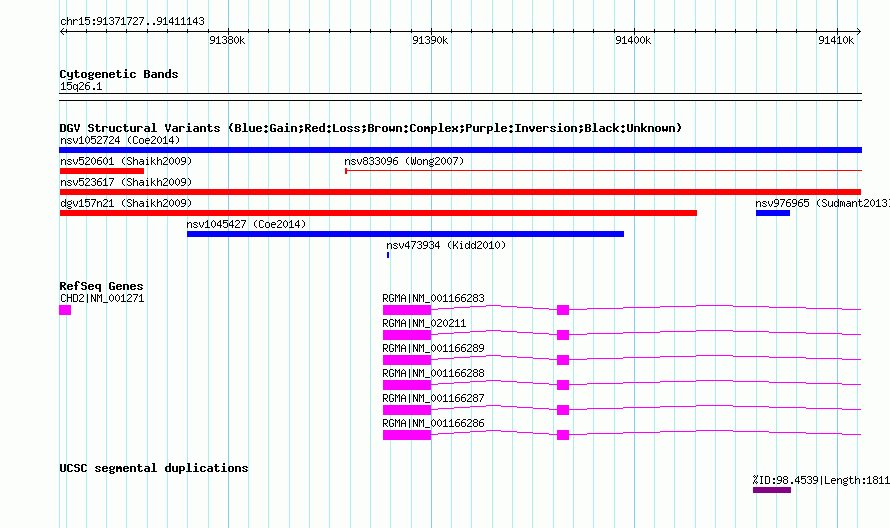Viewport: 890px width, 528px height.
Task: Click the red nsv520601 loss variant bar
Action: point(102,171)
